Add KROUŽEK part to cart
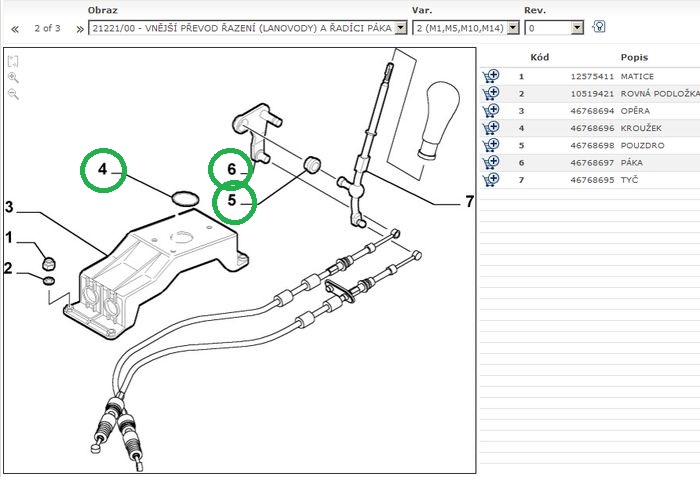The image size is (700, 477). tap(491, 128)
